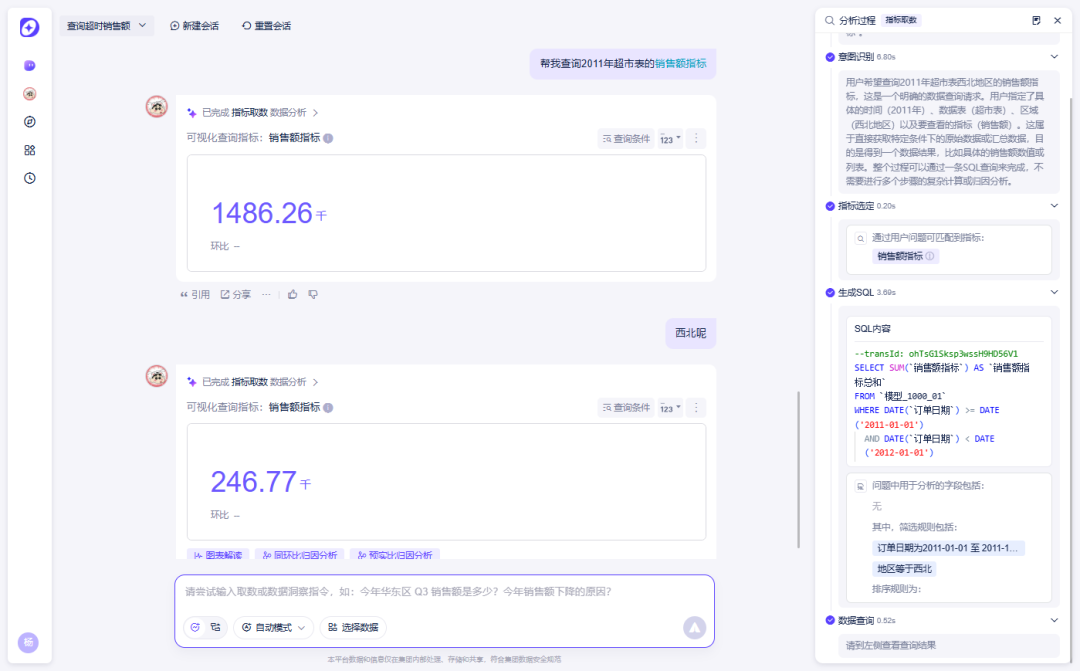Screen dimensions: 1080x671
Task: Like the first answer with thumbs up
Action: pos(293,294)
